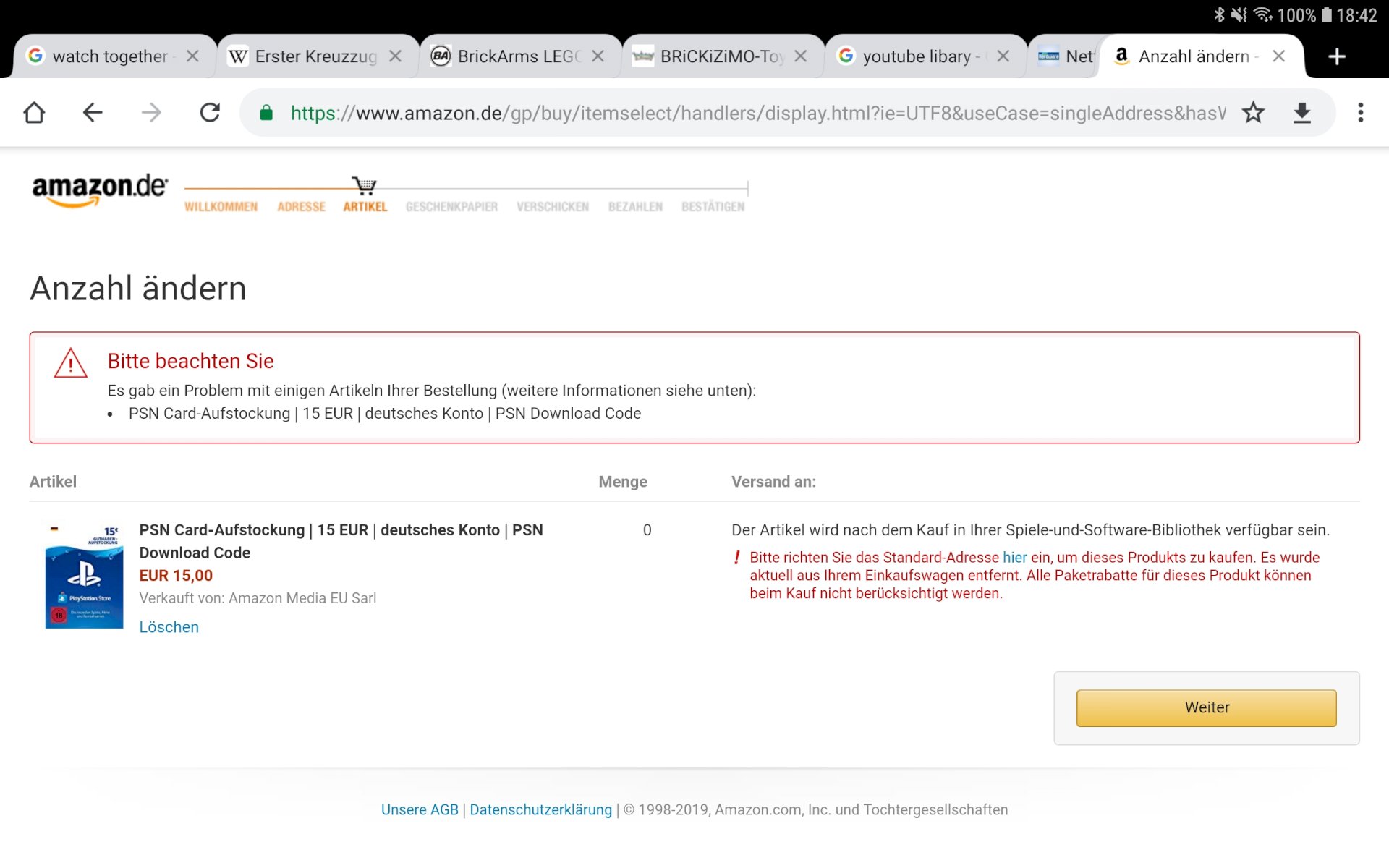Viewport: 1389px width, 868px height.
Task: Click the 'Bitte beachten Sie' alert heading
Action: pos(190,361)
